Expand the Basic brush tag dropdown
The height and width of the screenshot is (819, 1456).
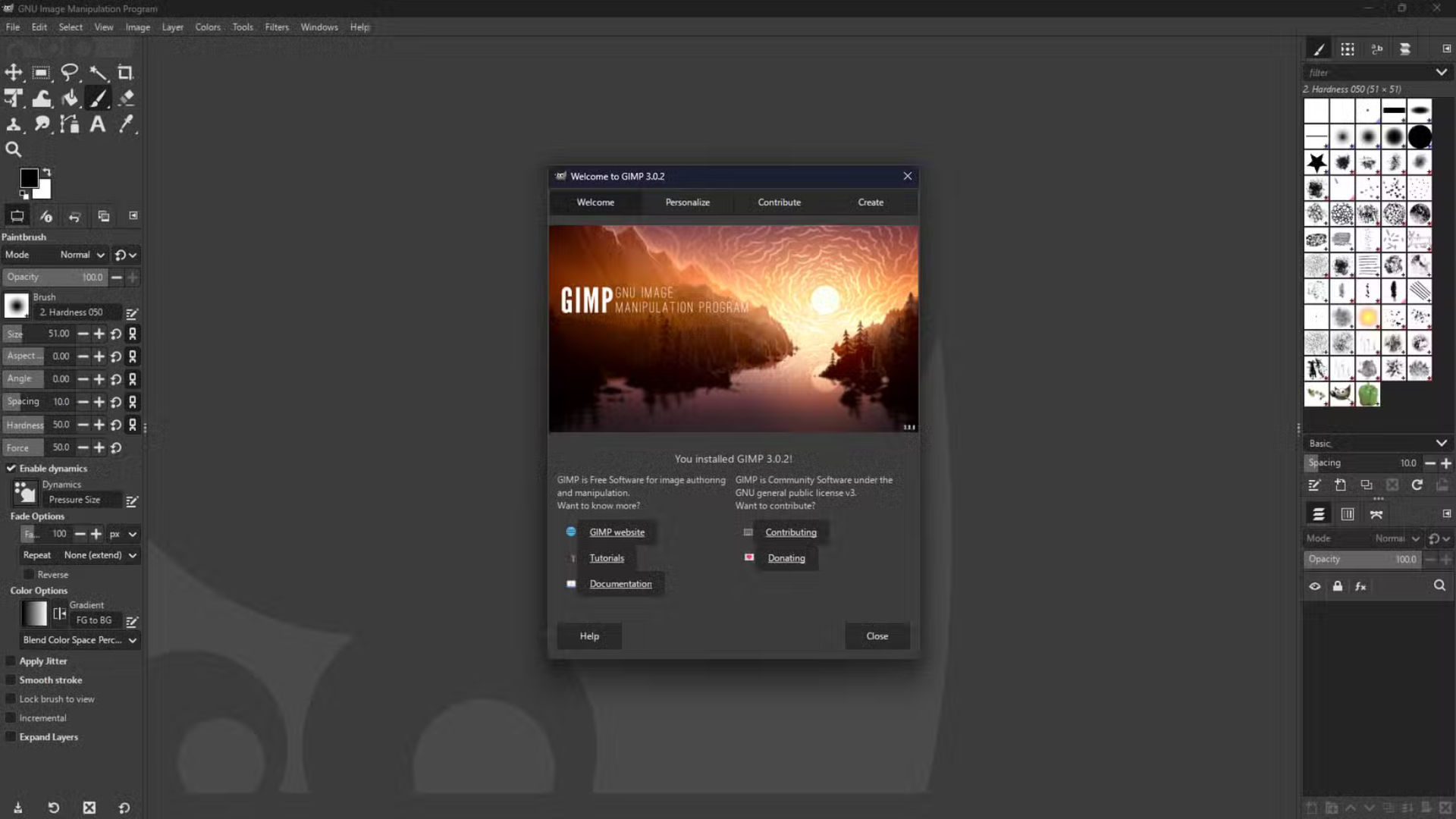pyautogui.click(x=1440, y=444)
